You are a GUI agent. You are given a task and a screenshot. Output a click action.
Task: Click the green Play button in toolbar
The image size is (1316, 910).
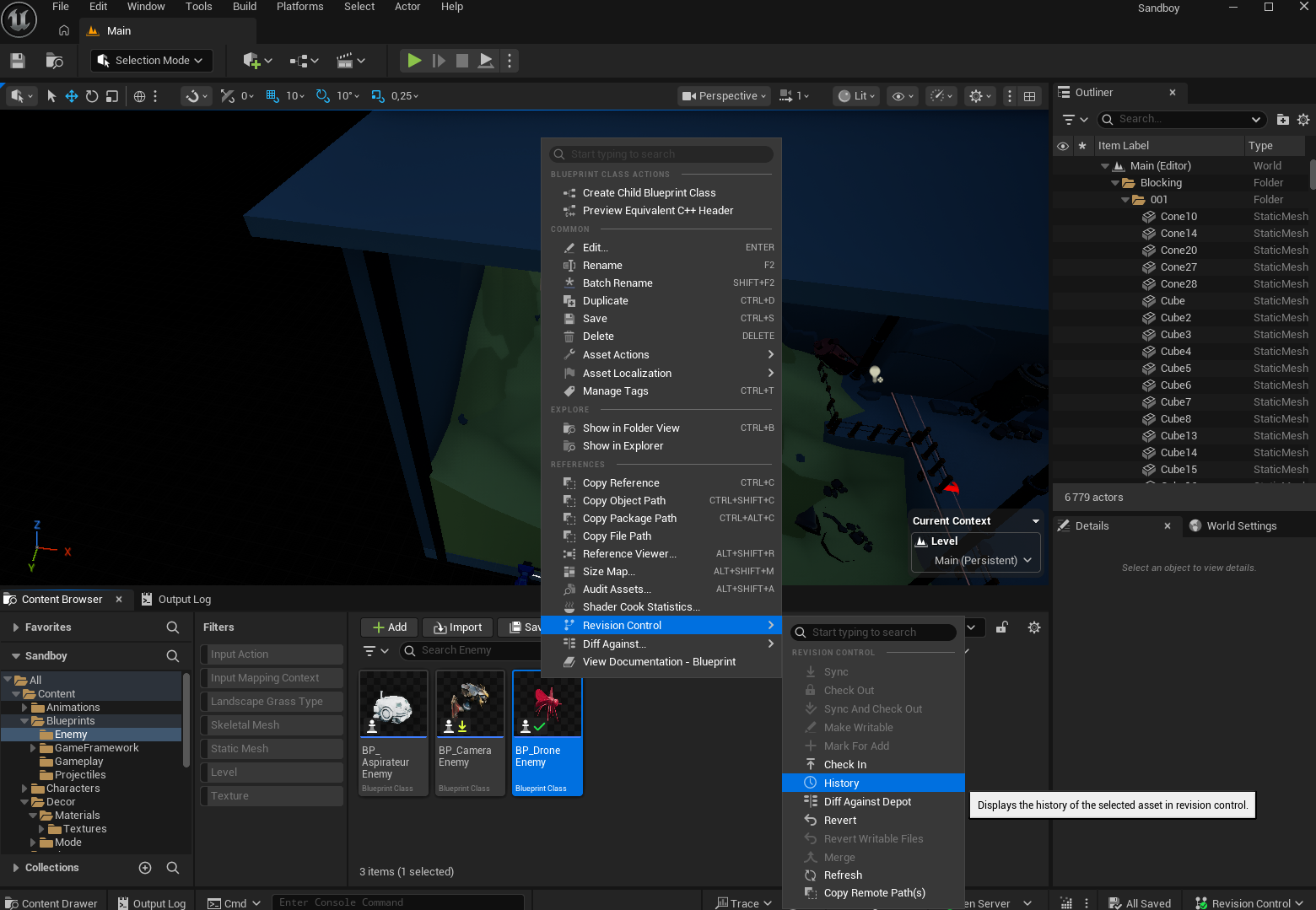point(413,61)
